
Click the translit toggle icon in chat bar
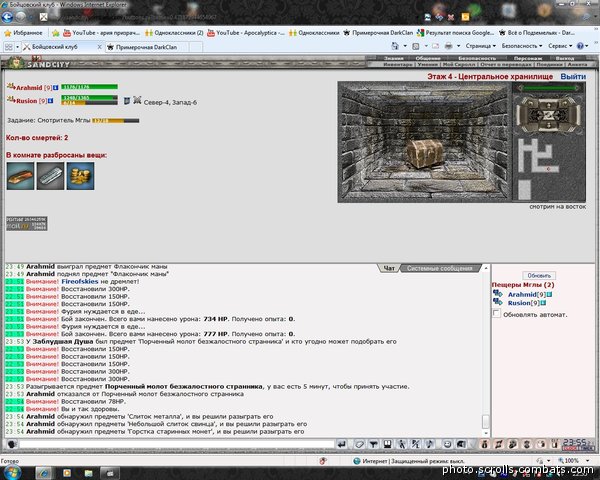click(x=416, y=444)
